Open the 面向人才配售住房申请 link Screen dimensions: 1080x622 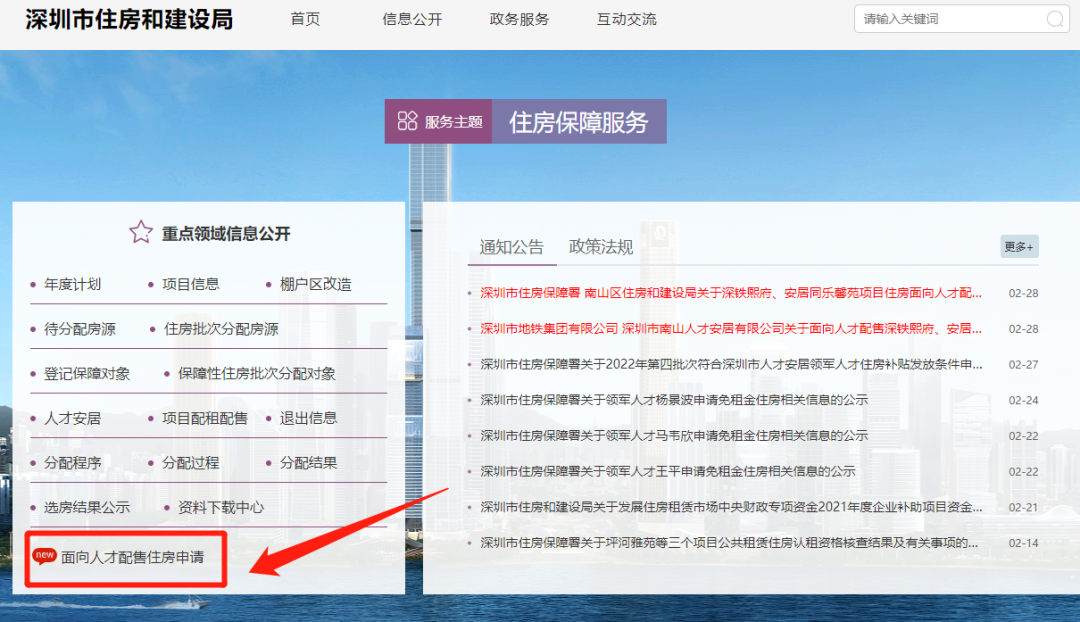[x=133, y=556]
